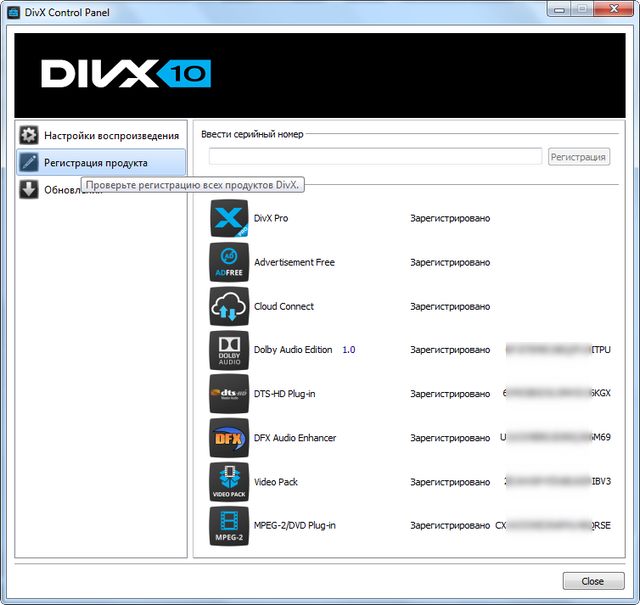Image resolution: width=640 pixels, height=605 pixels.
Task: Click the gear icon for playback settings
Action: click(29, 135)
